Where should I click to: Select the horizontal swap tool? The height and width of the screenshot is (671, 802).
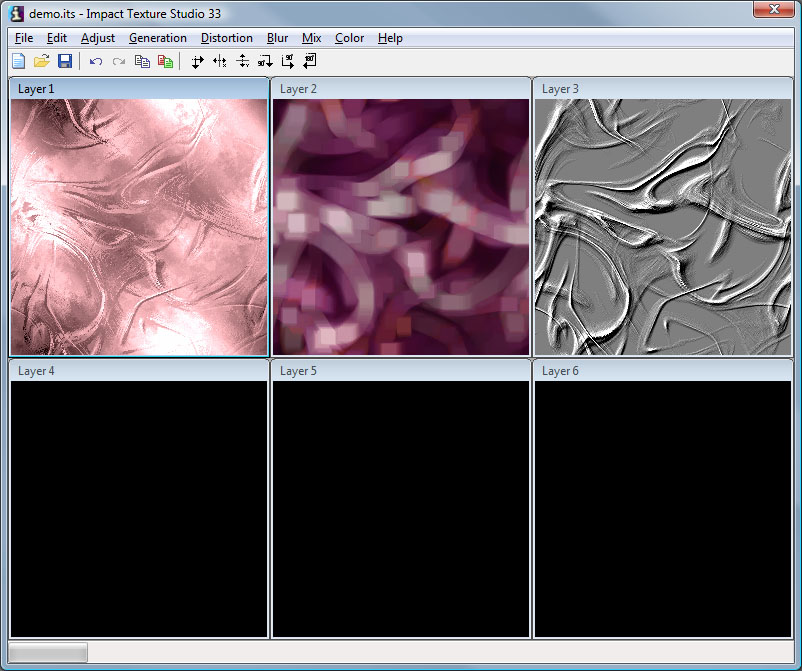click(x=197, y=61)
